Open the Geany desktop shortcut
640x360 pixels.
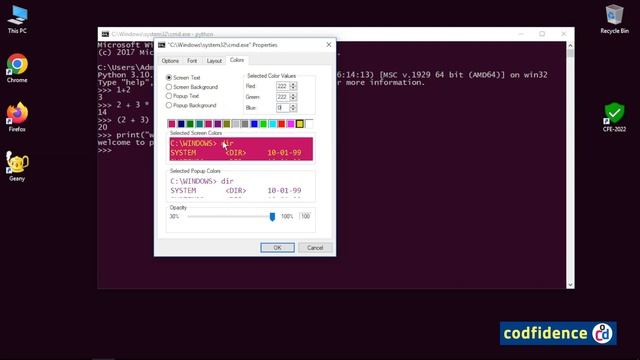[x=17, y=166]
